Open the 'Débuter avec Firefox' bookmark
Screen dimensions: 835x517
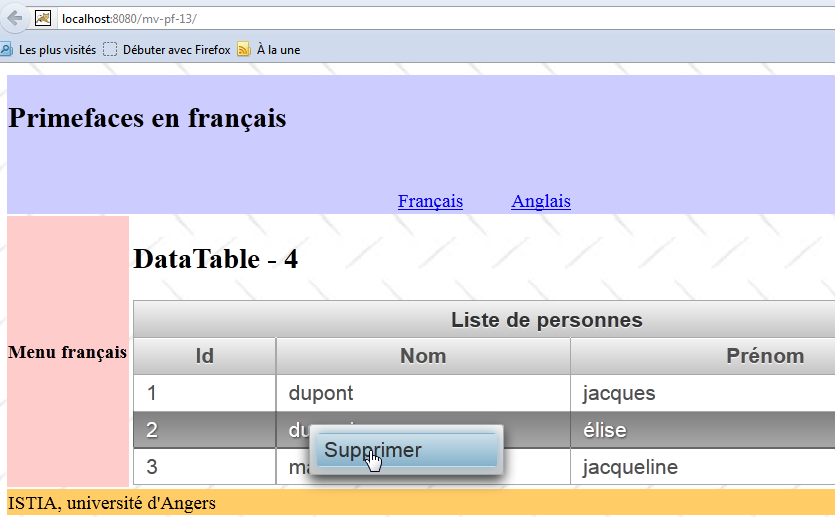(176, 49)
